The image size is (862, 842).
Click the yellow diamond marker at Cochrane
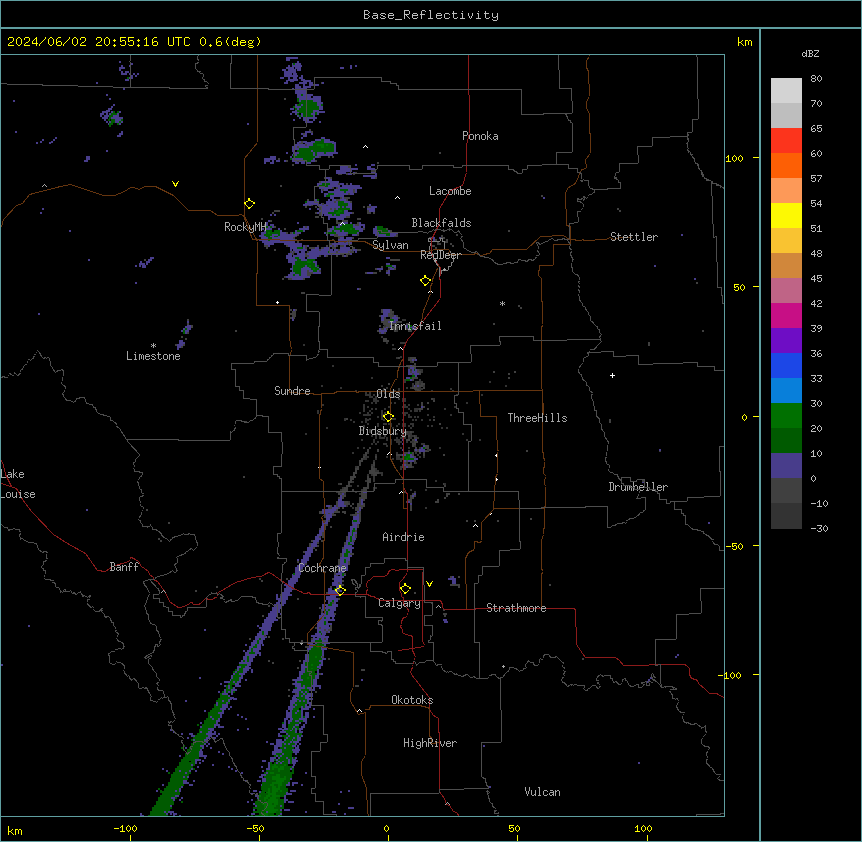[340, 590]
